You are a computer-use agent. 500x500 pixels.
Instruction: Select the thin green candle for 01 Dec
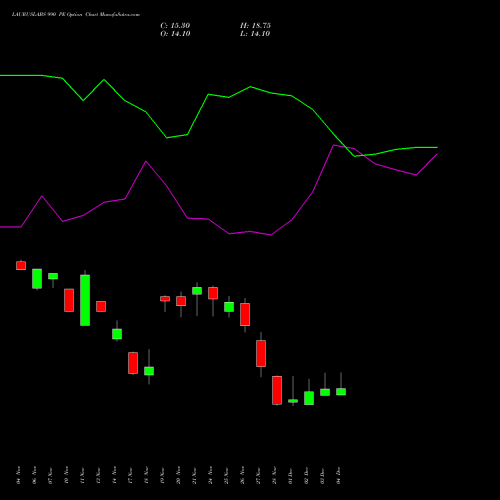coord(293,401)
